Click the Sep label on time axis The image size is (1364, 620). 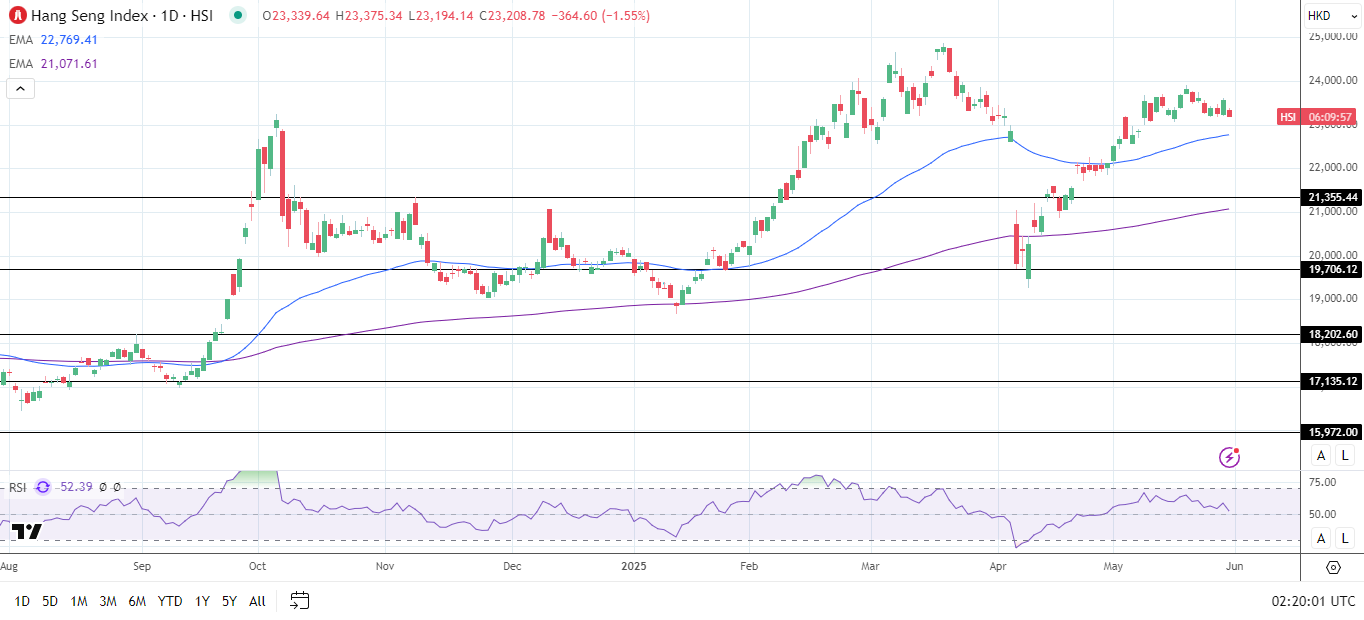click(x=141, y=566)
